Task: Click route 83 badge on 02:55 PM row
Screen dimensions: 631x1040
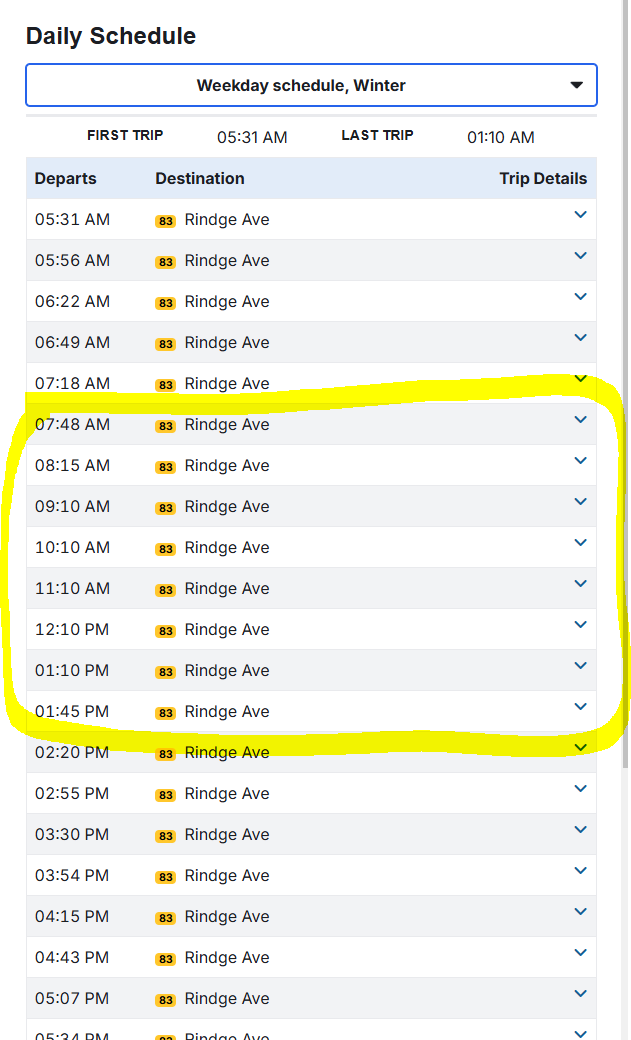Action: (x=166, y=795)
